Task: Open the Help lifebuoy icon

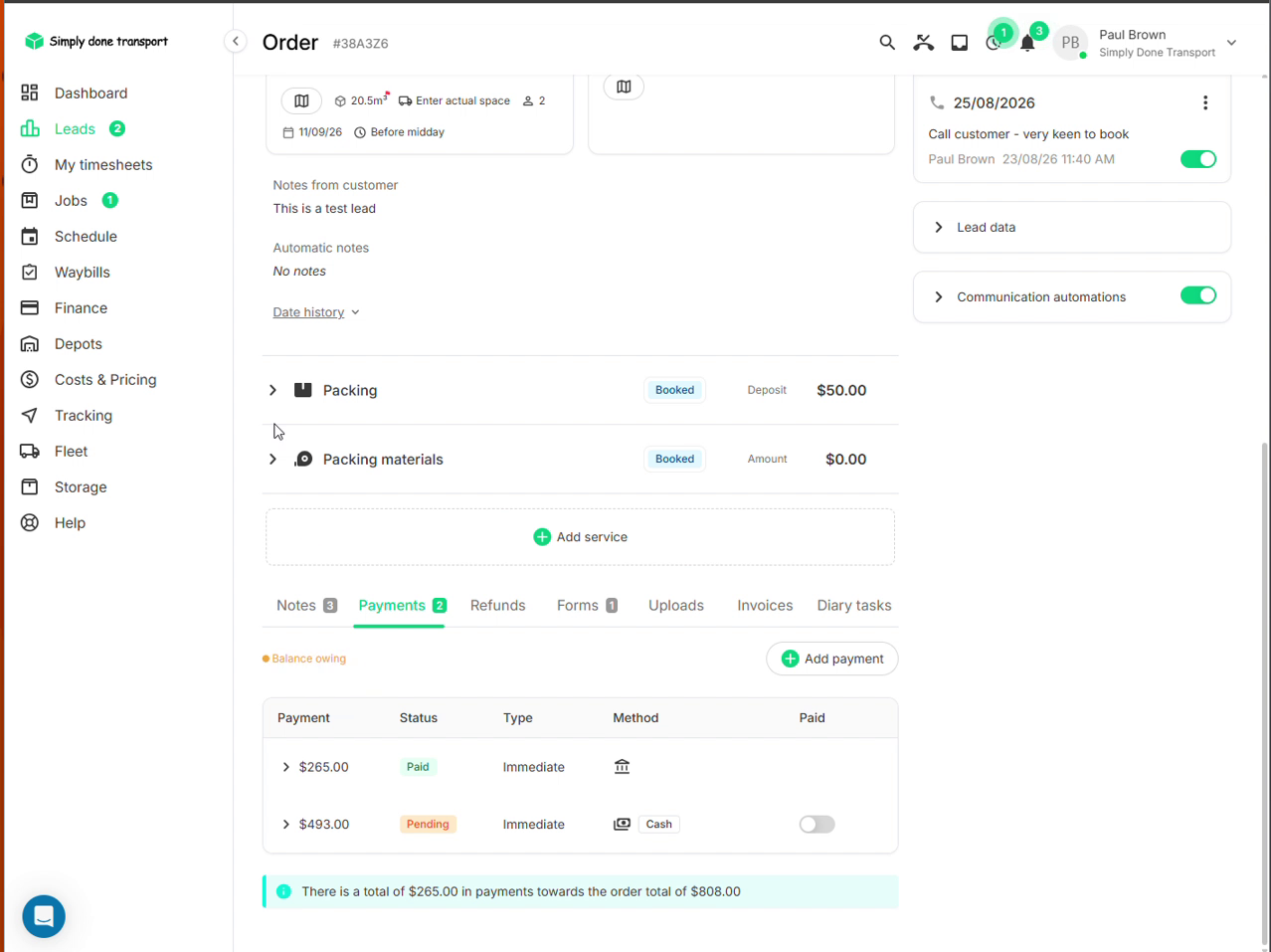Action: click(x=30, y=522)
